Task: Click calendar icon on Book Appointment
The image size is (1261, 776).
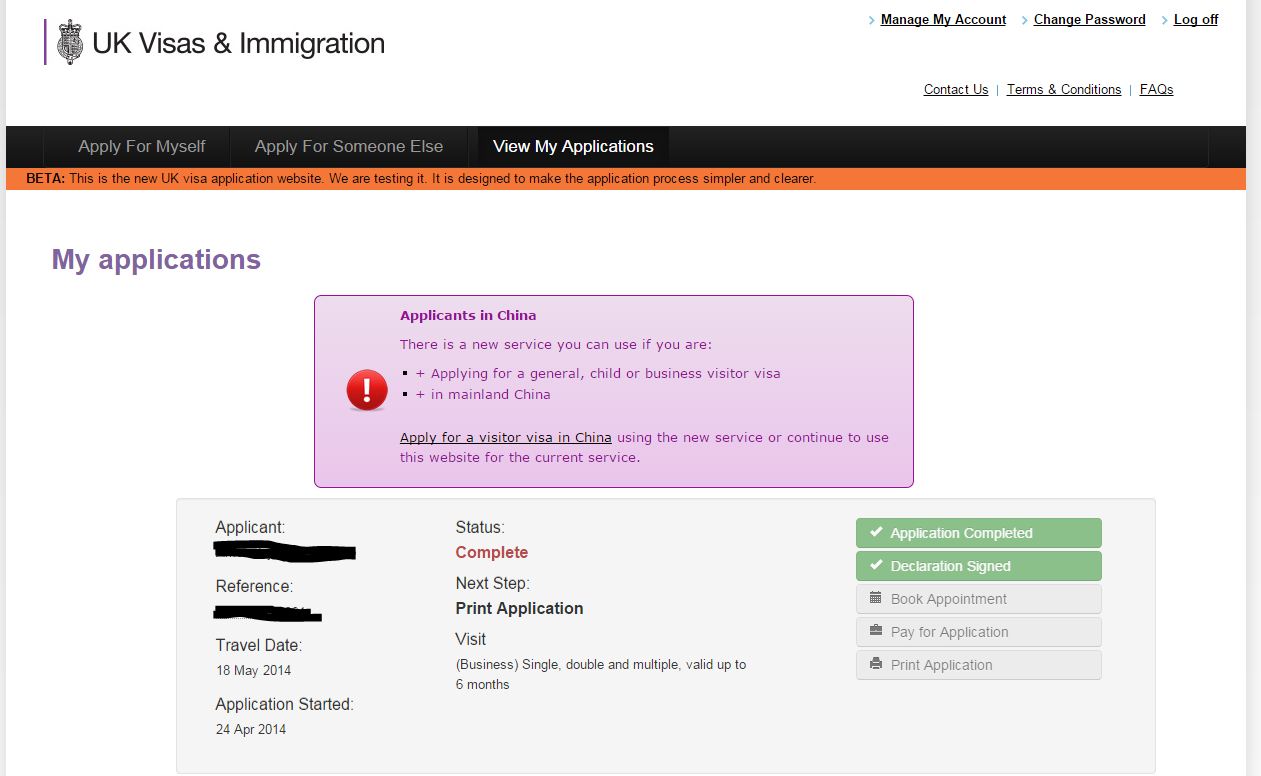Action: [x=876, y=598]
